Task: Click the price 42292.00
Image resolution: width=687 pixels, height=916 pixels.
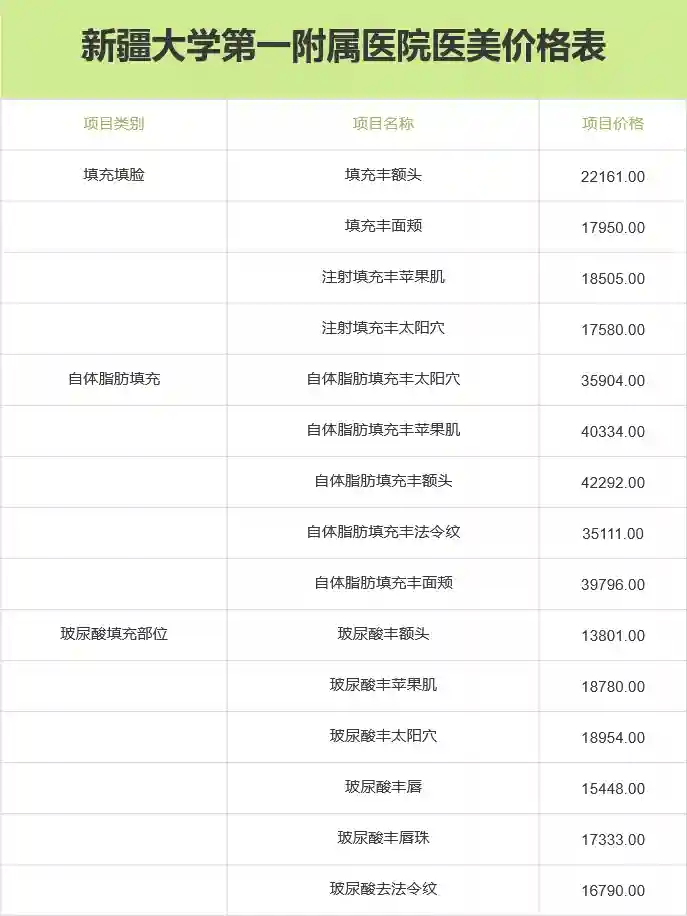Action: point(613,483)
